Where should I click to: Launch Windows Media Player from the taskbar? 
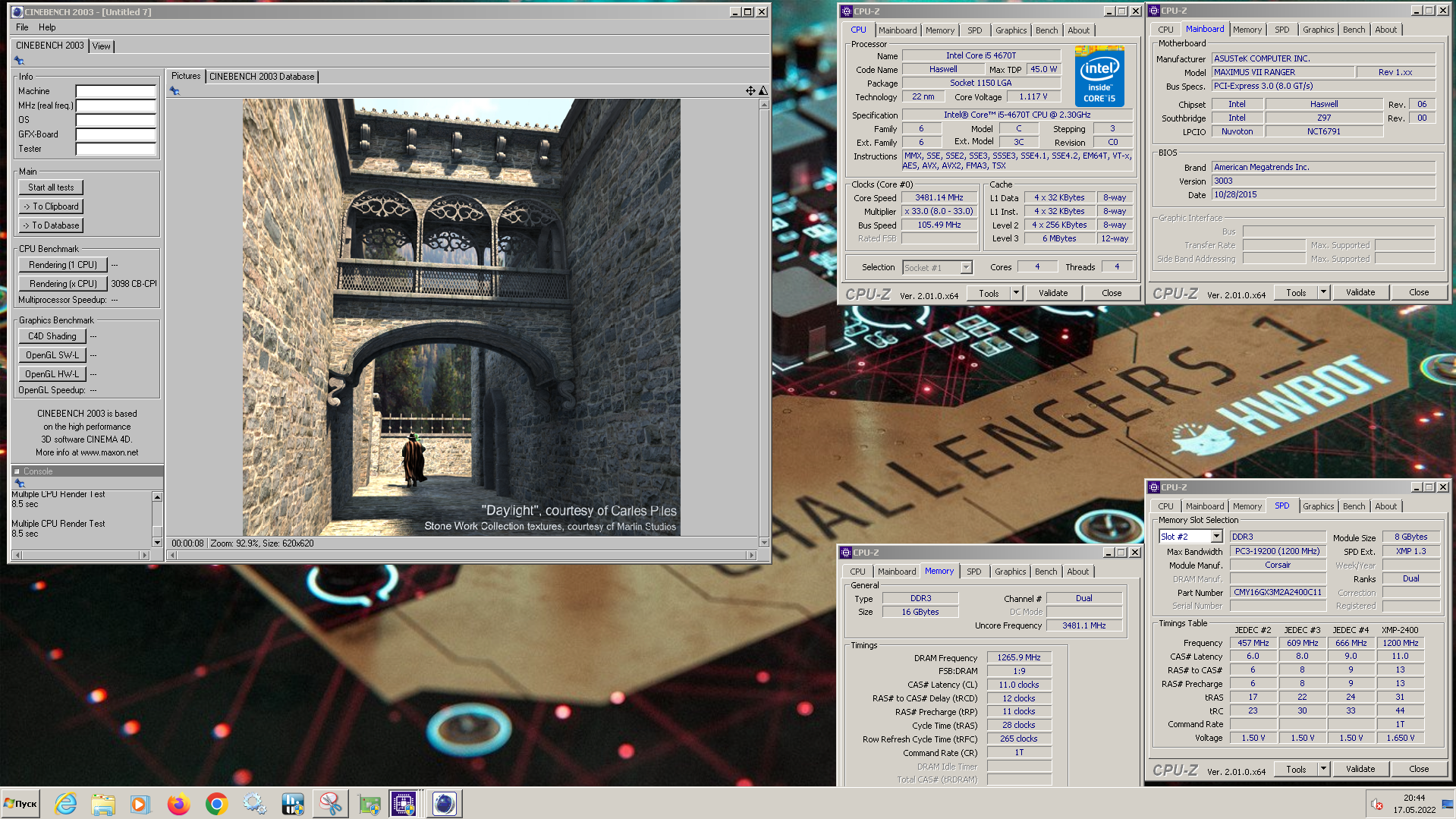coord(140,804)
